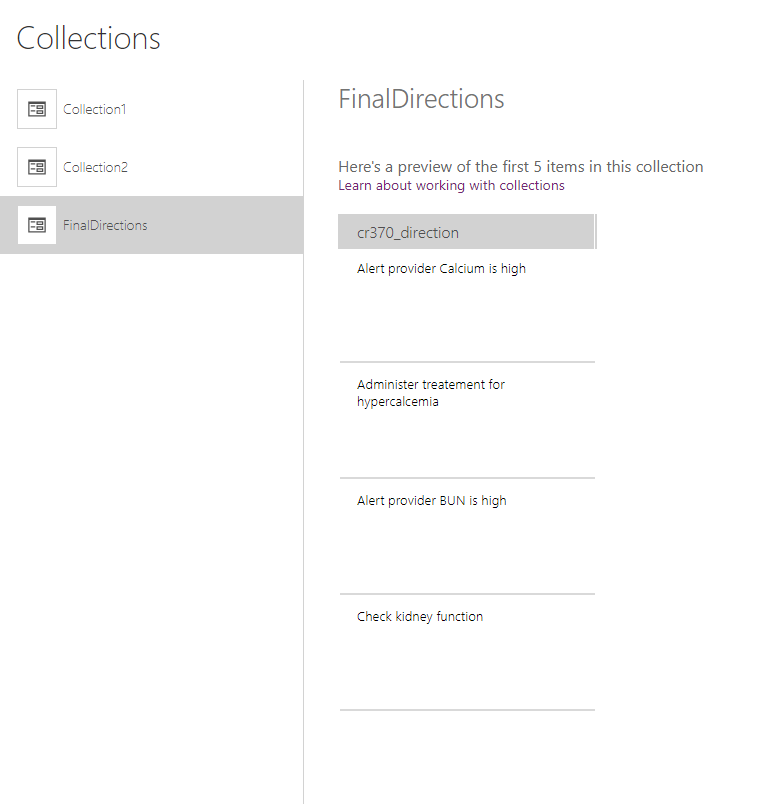Select the Alert provider Calcium is high row
761x804 pixels.
click(x=441, y=269)
